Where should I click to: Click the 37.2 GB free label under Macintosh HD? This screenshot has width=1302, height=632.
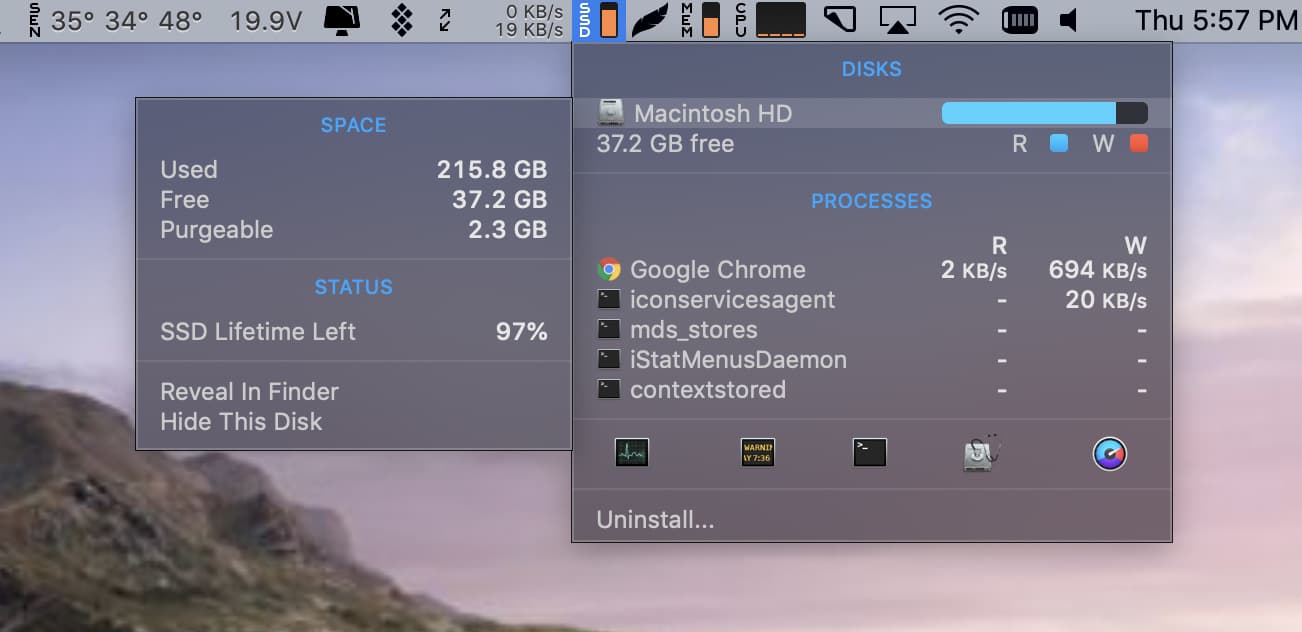click(665, 144)
